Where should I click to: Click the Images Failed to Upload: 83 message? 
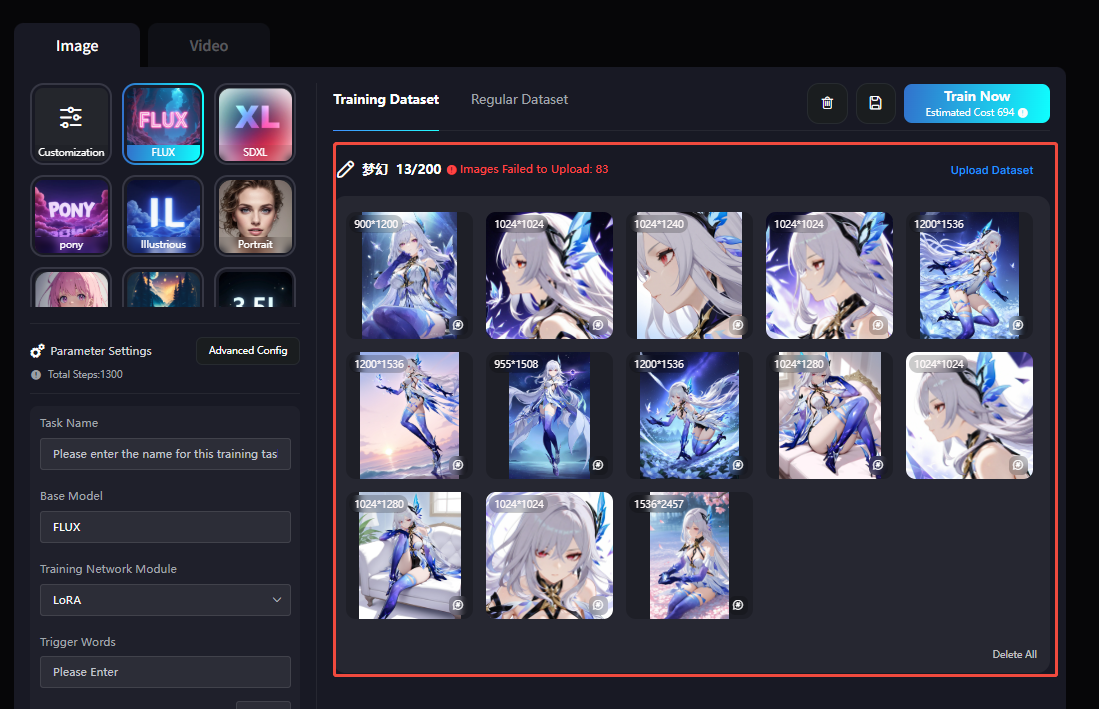tap(534, 170)
